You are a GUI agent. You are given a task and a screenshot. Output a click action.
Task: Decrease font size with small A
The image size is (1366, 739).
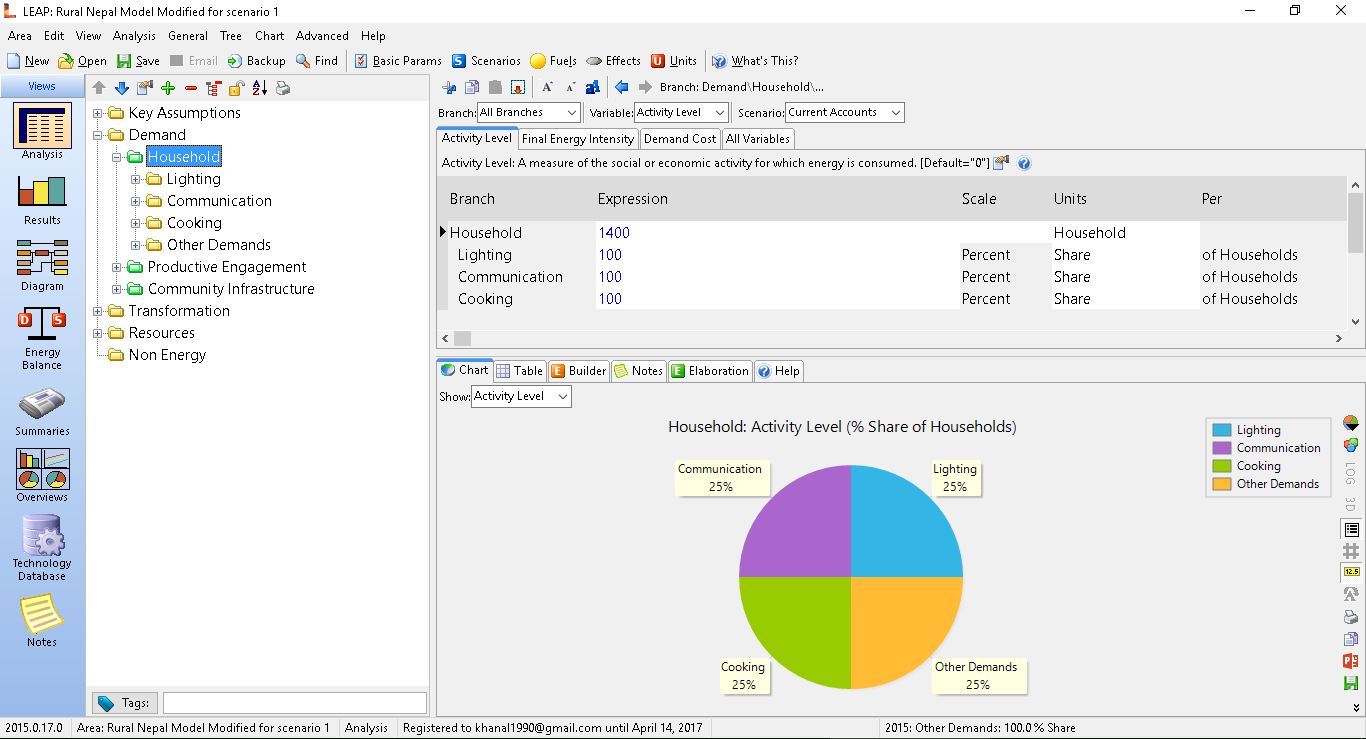click(x=571, y=87)
